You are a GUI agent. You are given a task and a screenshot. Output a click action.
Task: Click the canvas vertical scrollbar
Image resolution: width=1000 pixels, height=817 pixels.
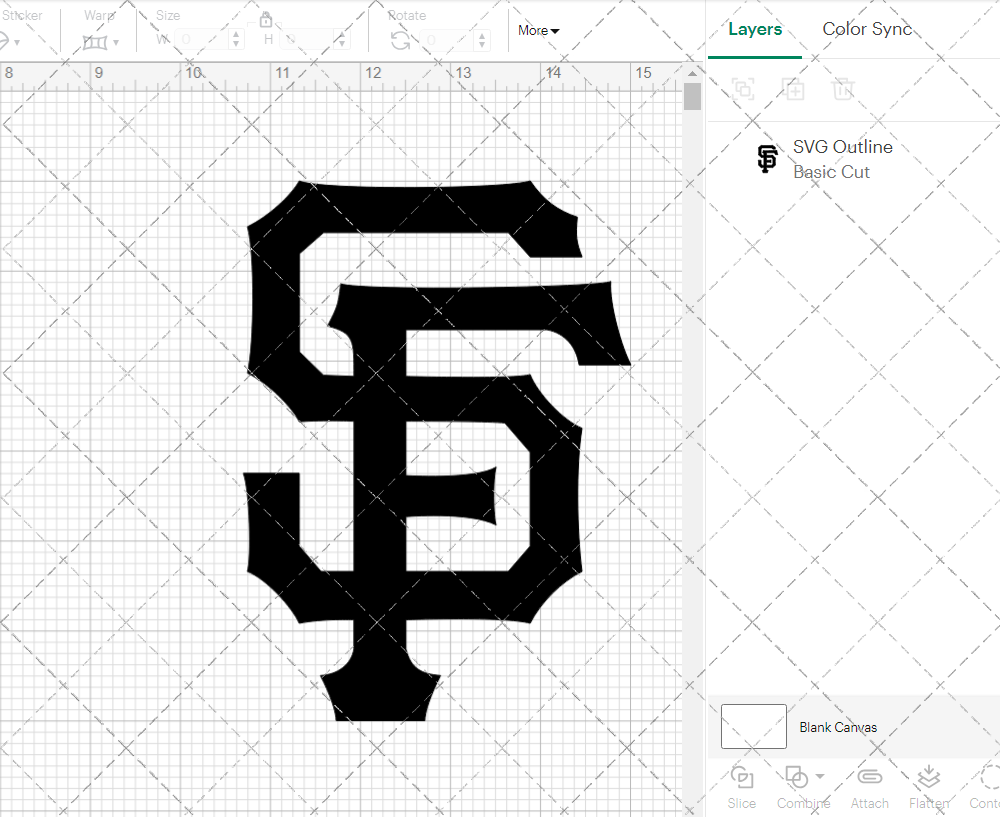(x=691, y=96)
